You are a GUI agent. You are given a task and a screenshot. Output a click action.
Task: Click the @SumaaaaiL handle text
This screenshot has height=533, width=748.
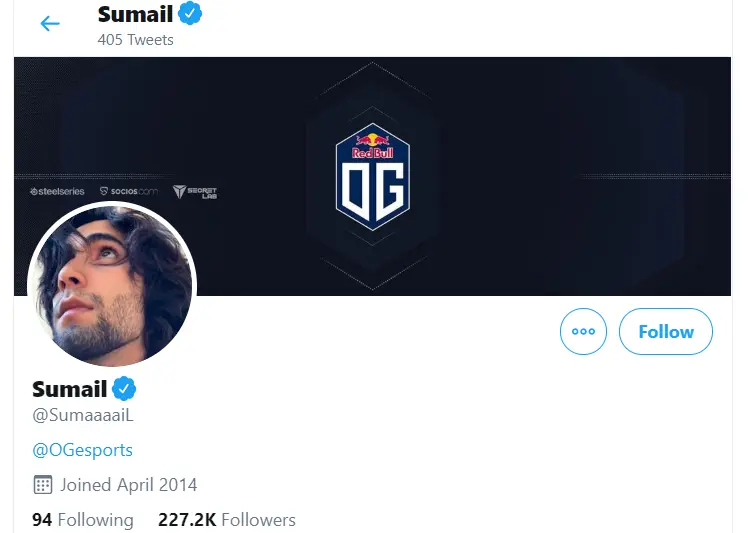[83, 415]
